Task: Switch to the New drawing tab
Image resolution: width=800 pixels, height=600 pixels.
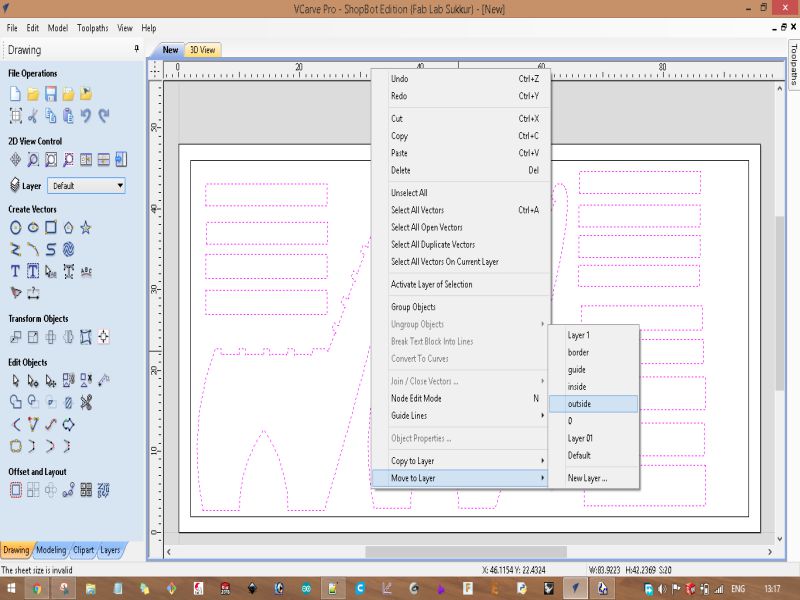Action: (170, 50)
